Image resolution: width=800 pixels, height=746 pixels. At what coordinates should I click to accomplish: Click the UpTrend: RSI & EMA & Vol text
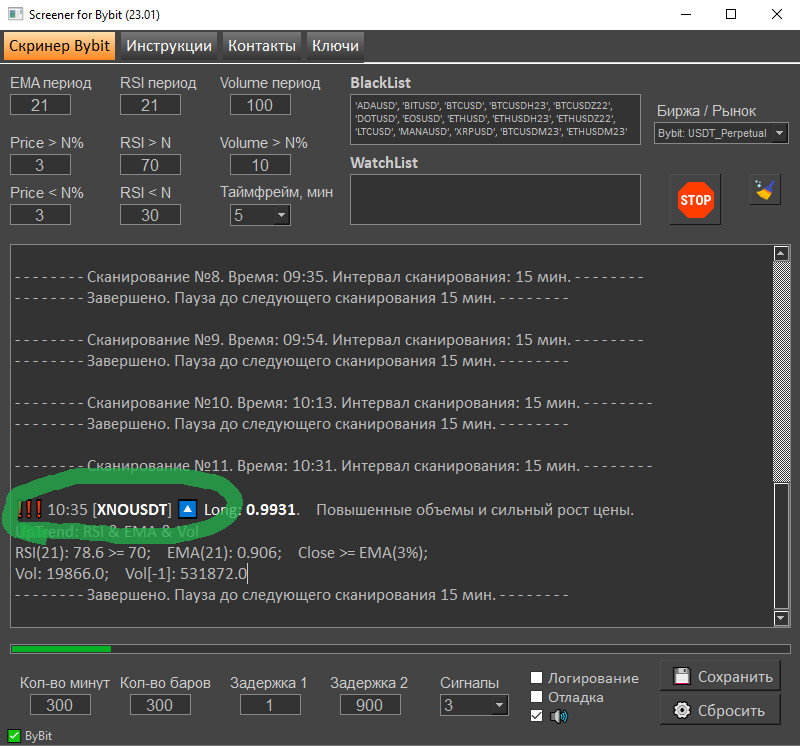coord(107,532)
